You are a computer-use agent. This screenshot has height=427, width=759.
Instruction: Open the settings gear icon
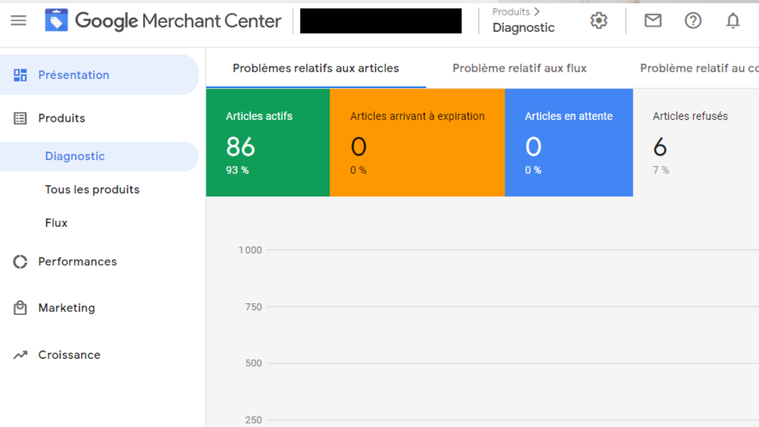click(x=599, y=20)
